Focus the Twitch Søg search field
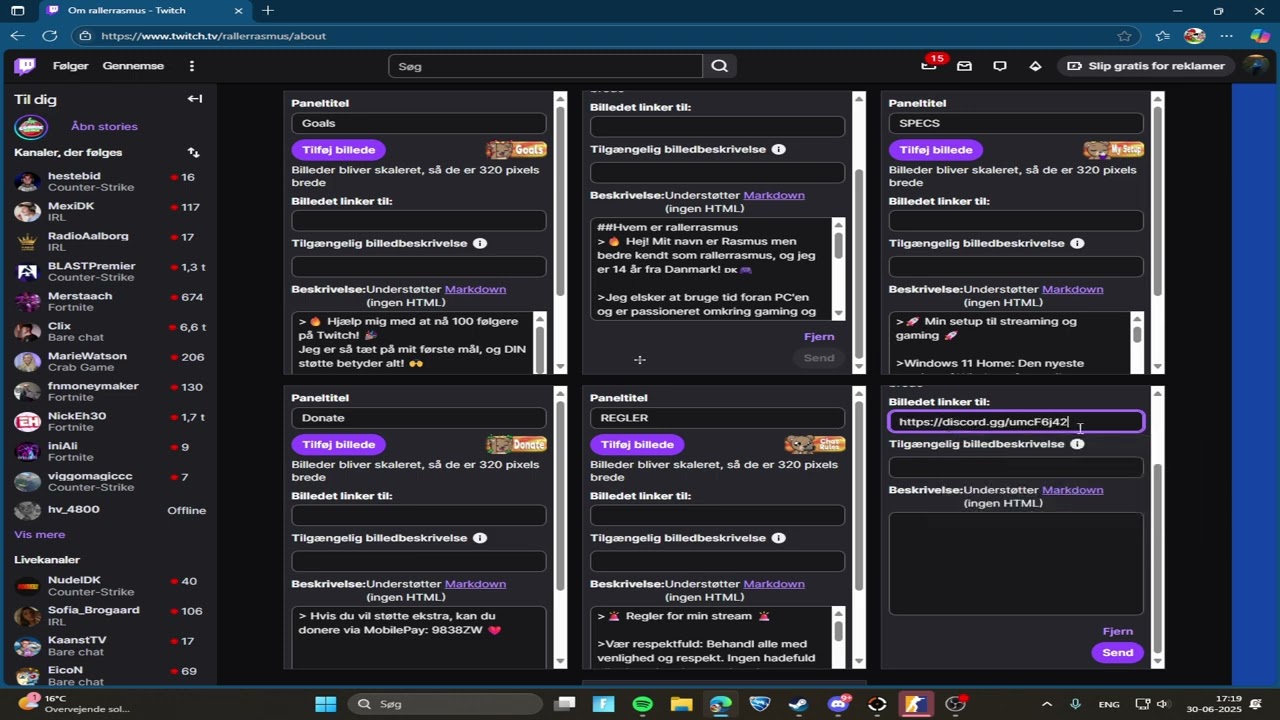Image resolution: width=1280 pixels, height=720 pixels. coord(545,66)
